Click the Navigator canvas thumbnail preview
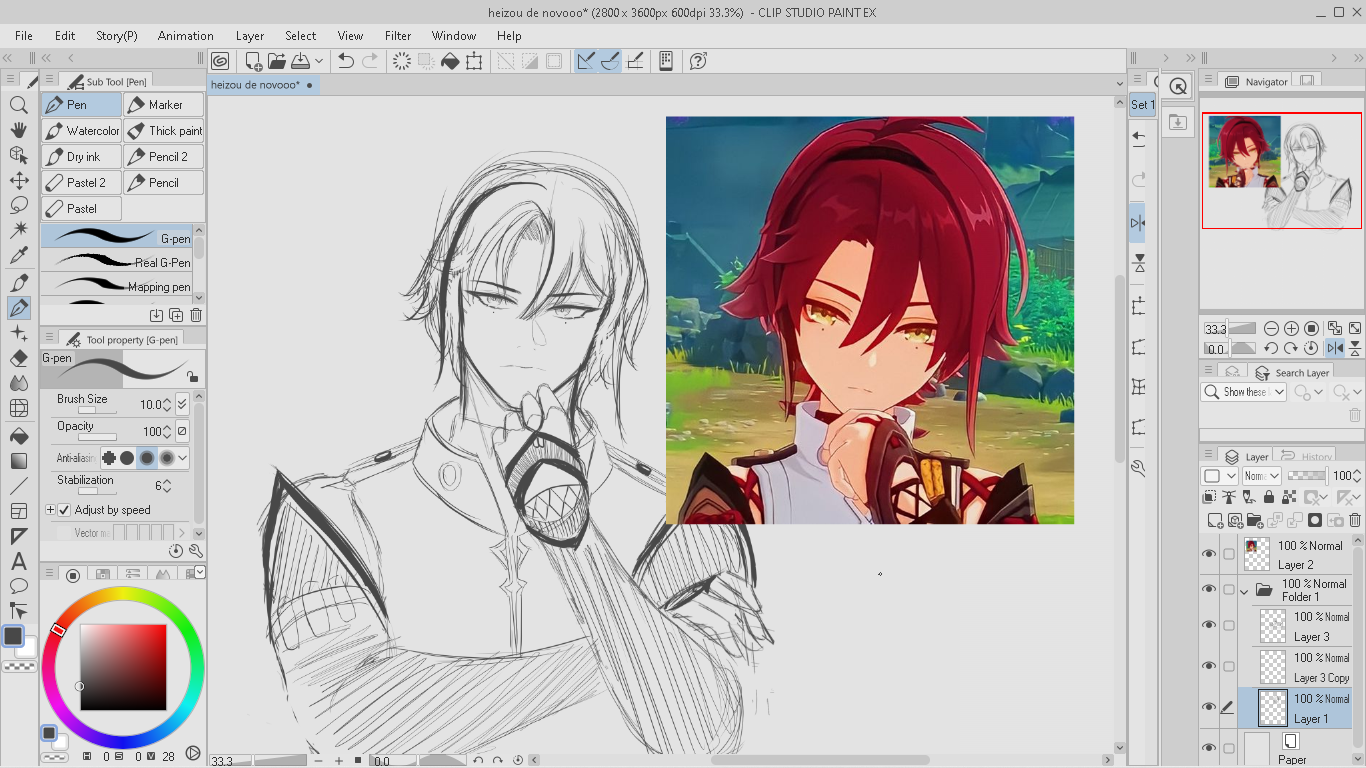1366x768 pixels. (1281, 170)
